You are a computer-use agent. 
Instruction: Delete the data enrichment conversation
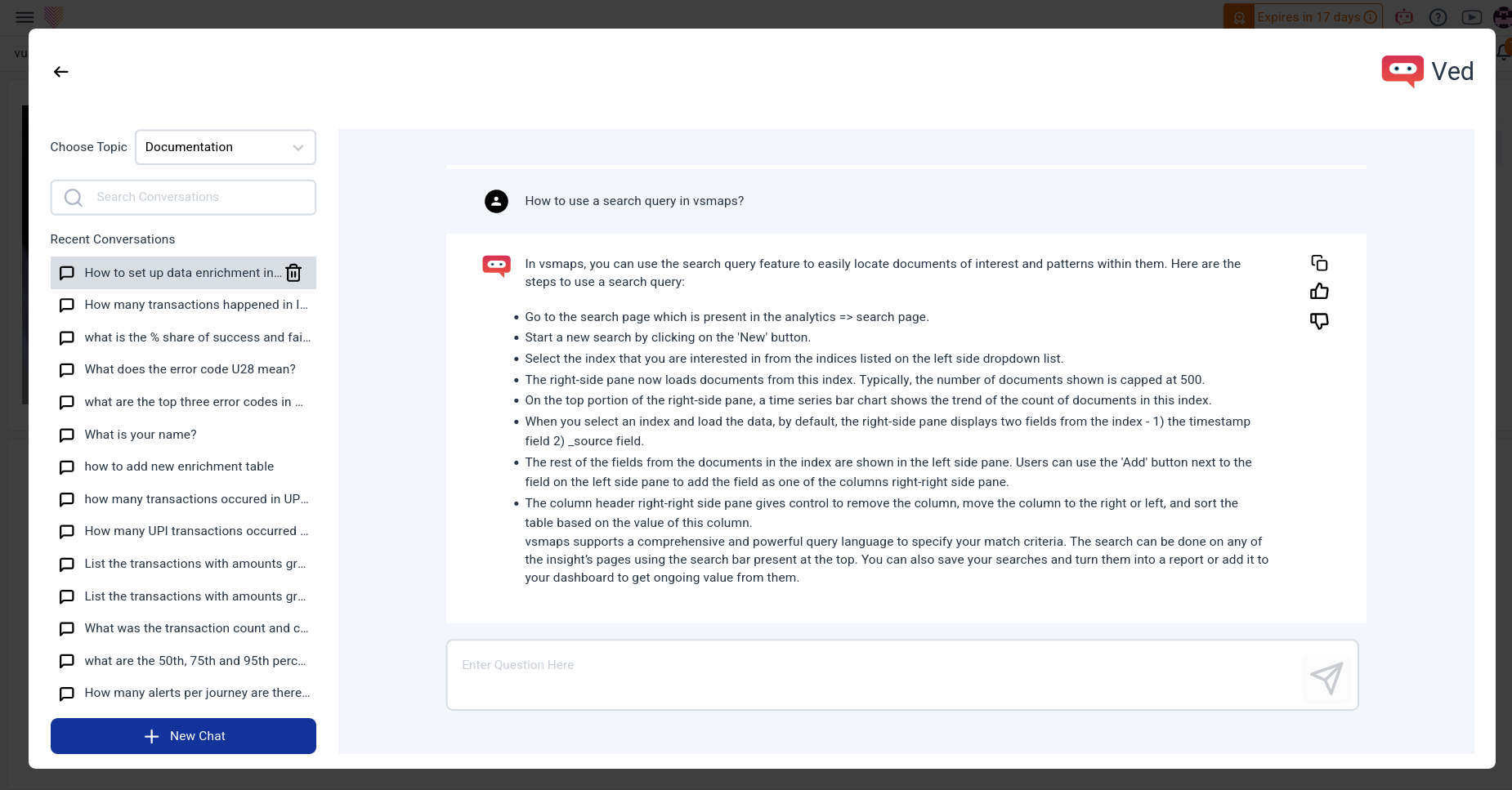[x=293, y=273]
